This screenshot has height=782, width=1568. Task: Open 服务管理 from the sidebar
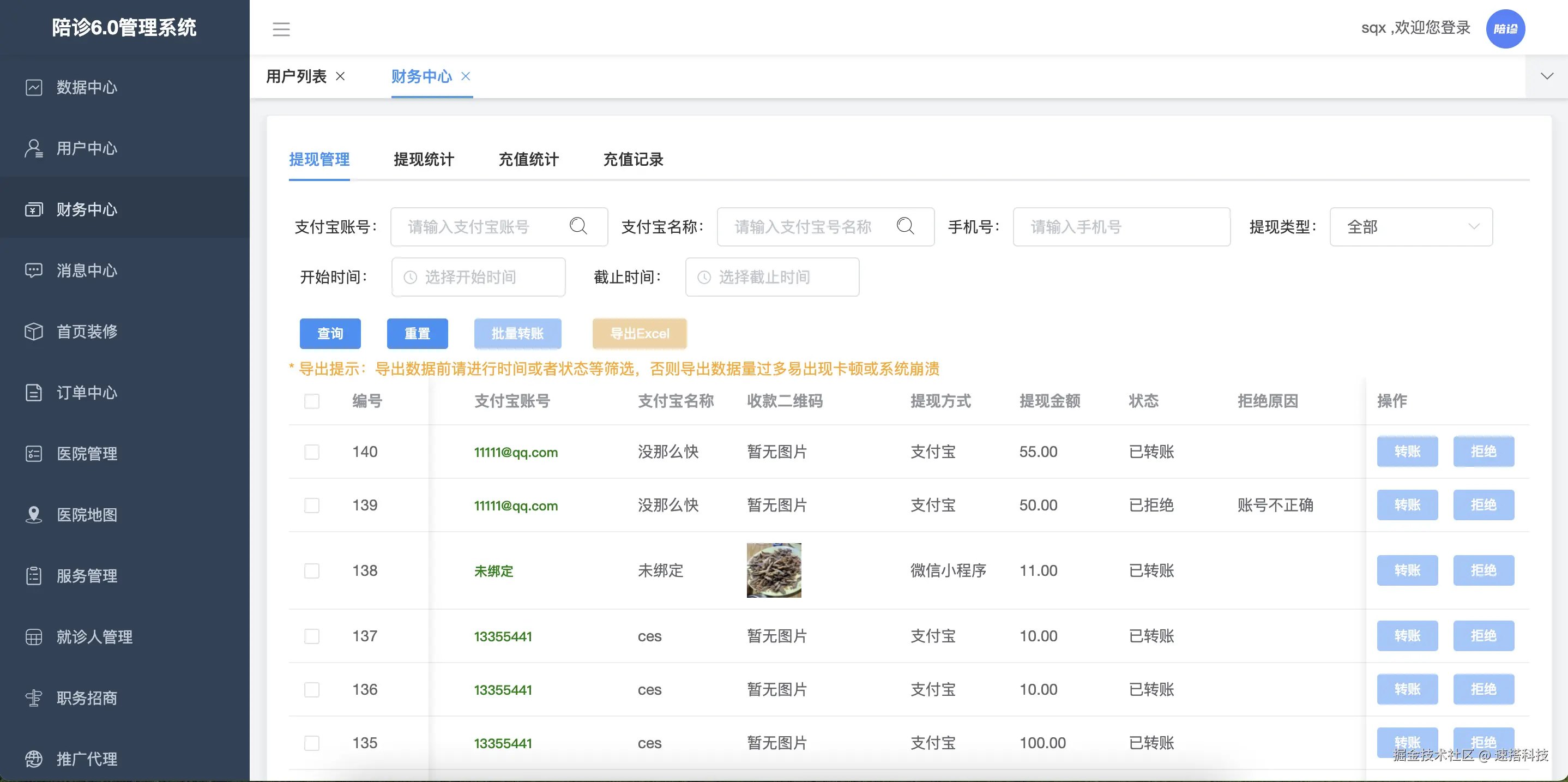(86, 575)
